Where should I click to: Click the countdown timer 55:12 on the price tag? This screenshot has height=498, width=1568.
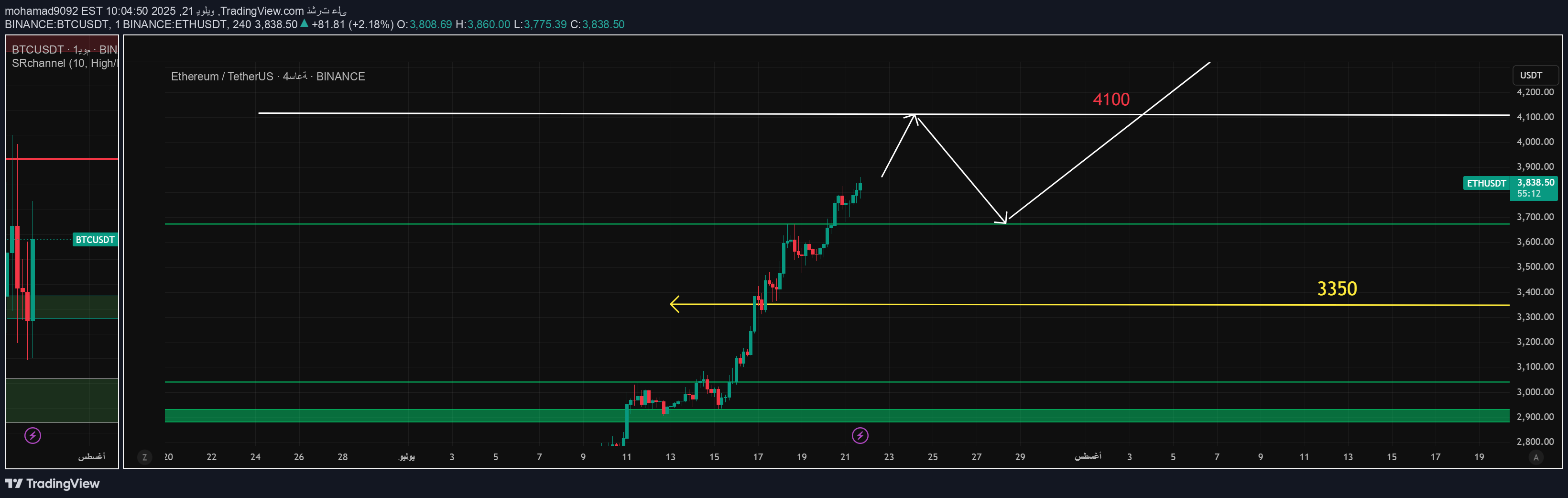[1528, 194]
